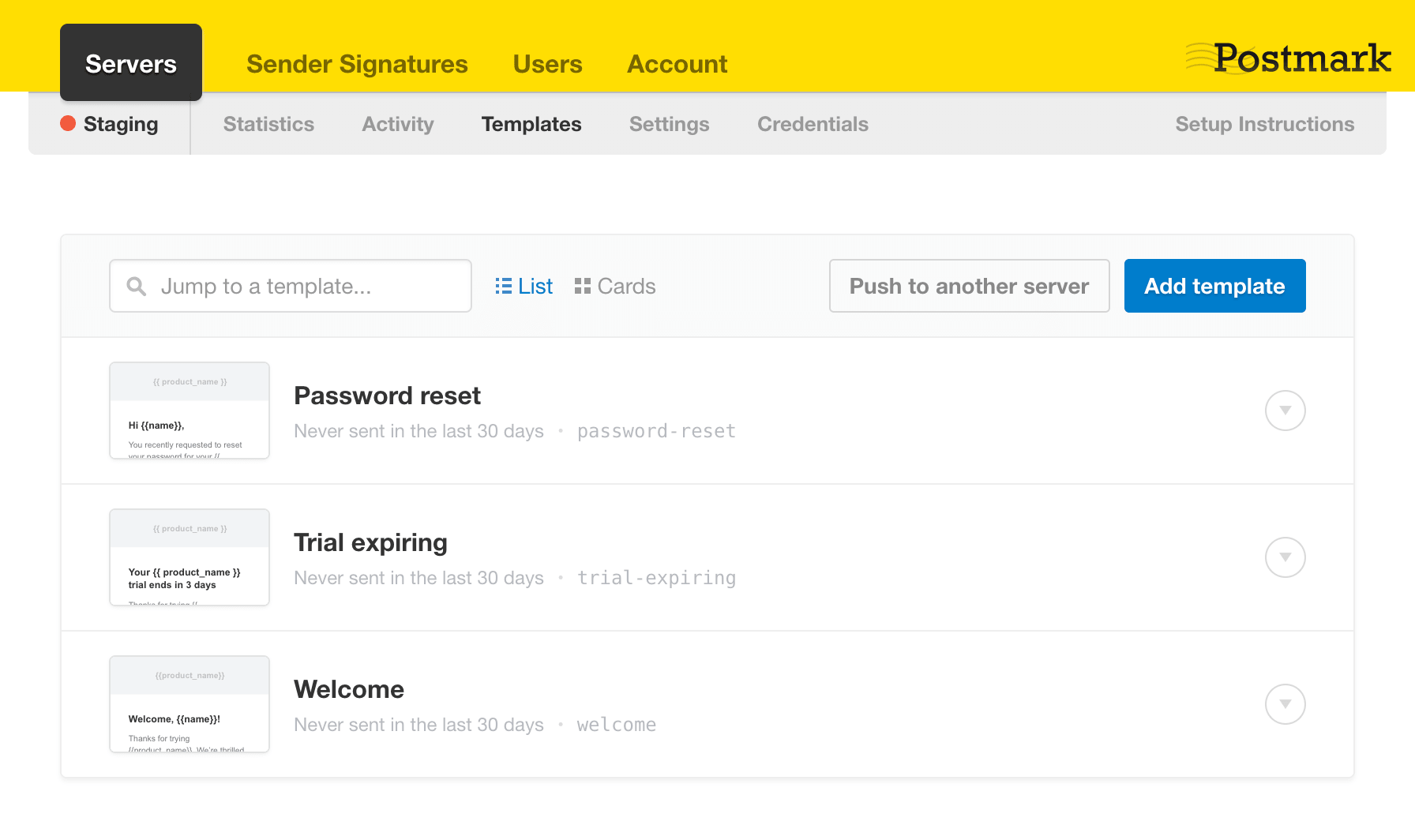Expand options for the Password reset template
Image resolution: width=1415 pixels, height=840 pixels.
(x=1286, y=410)
